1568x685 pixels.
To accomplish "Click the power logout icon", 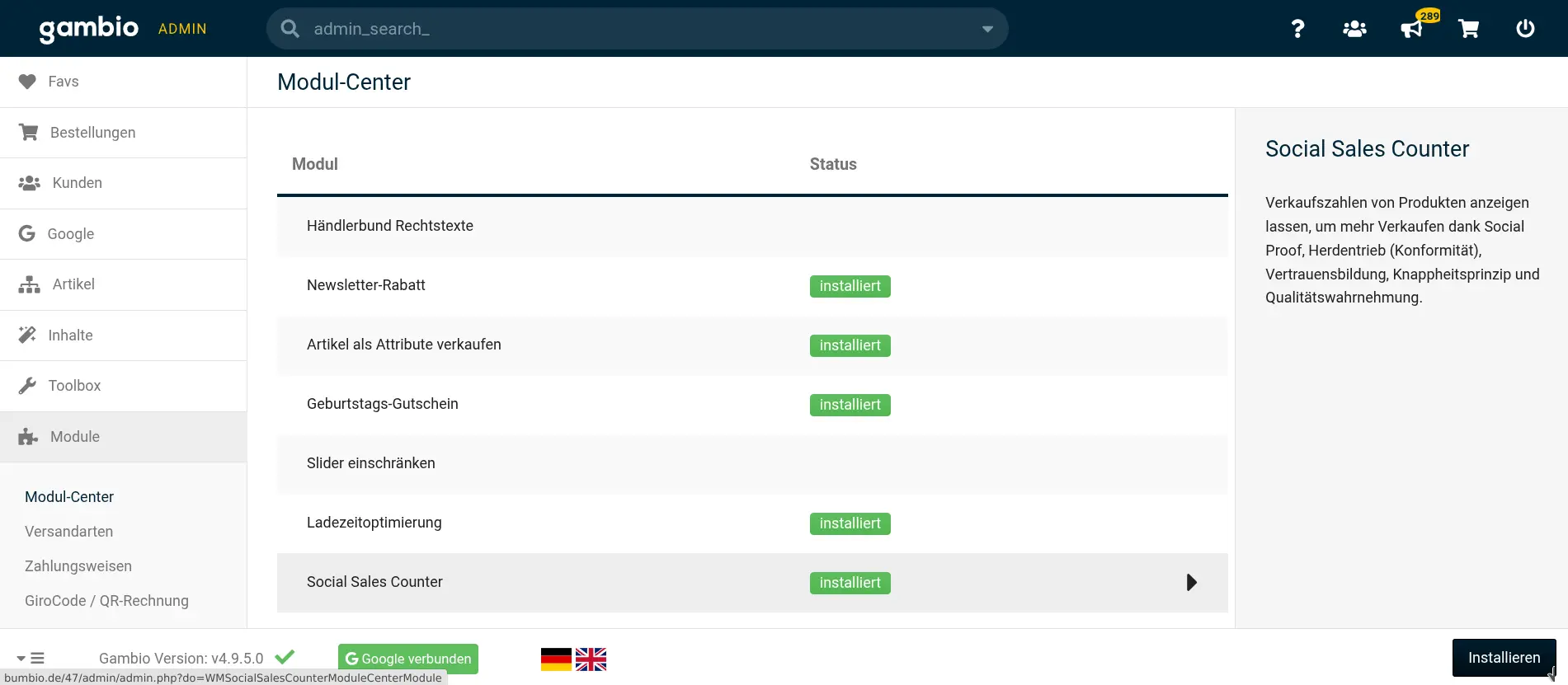I will coord(1525,29).
